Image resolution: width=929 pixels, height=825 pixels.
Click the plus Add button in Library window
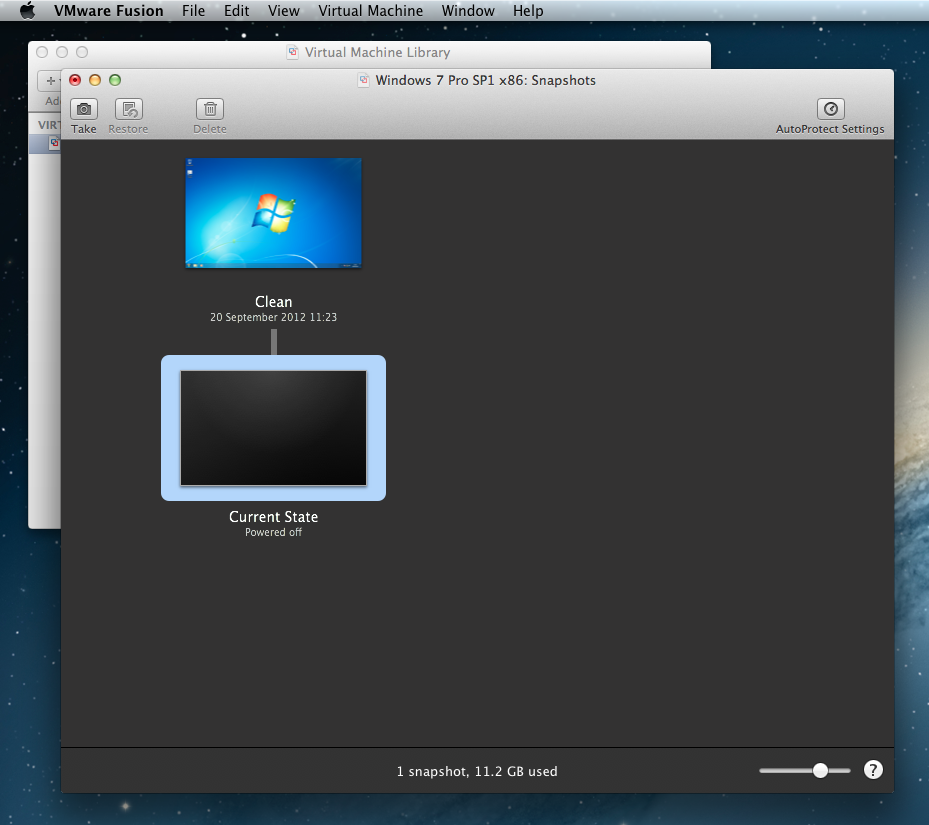(50, 81)
